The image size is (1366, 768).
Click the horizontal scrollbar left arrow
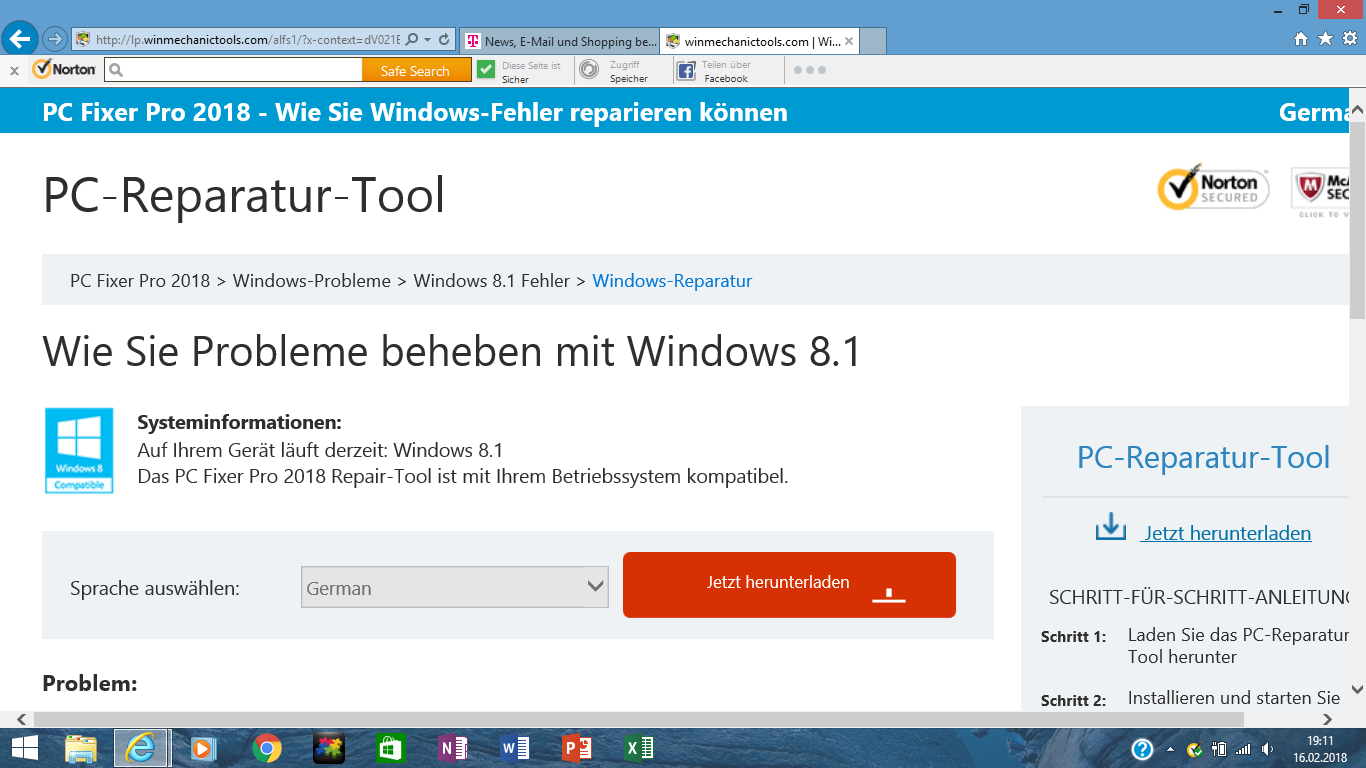point(21,719)
